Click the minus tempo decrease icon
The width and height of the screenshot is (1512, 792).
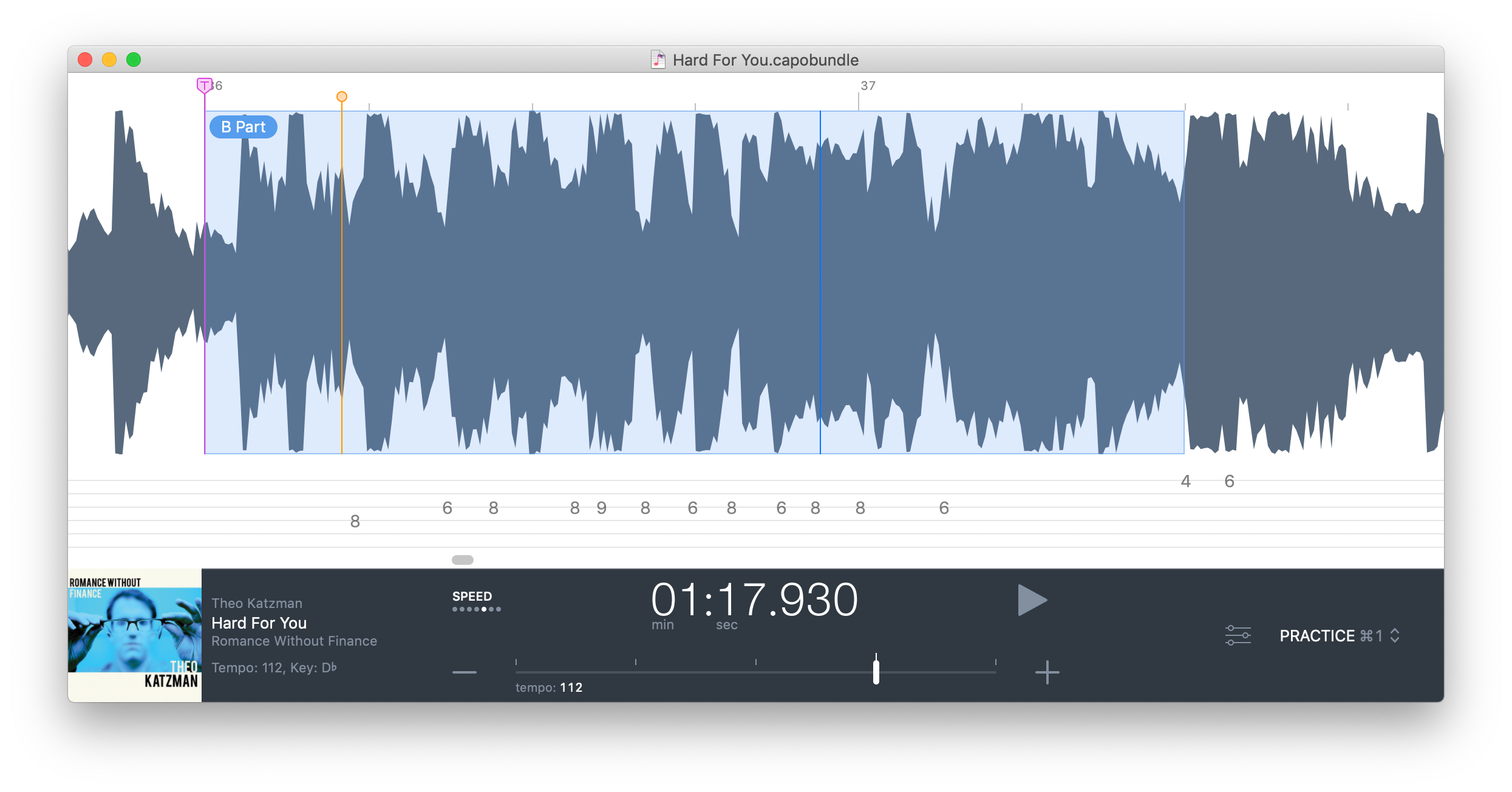click(465, 672)
